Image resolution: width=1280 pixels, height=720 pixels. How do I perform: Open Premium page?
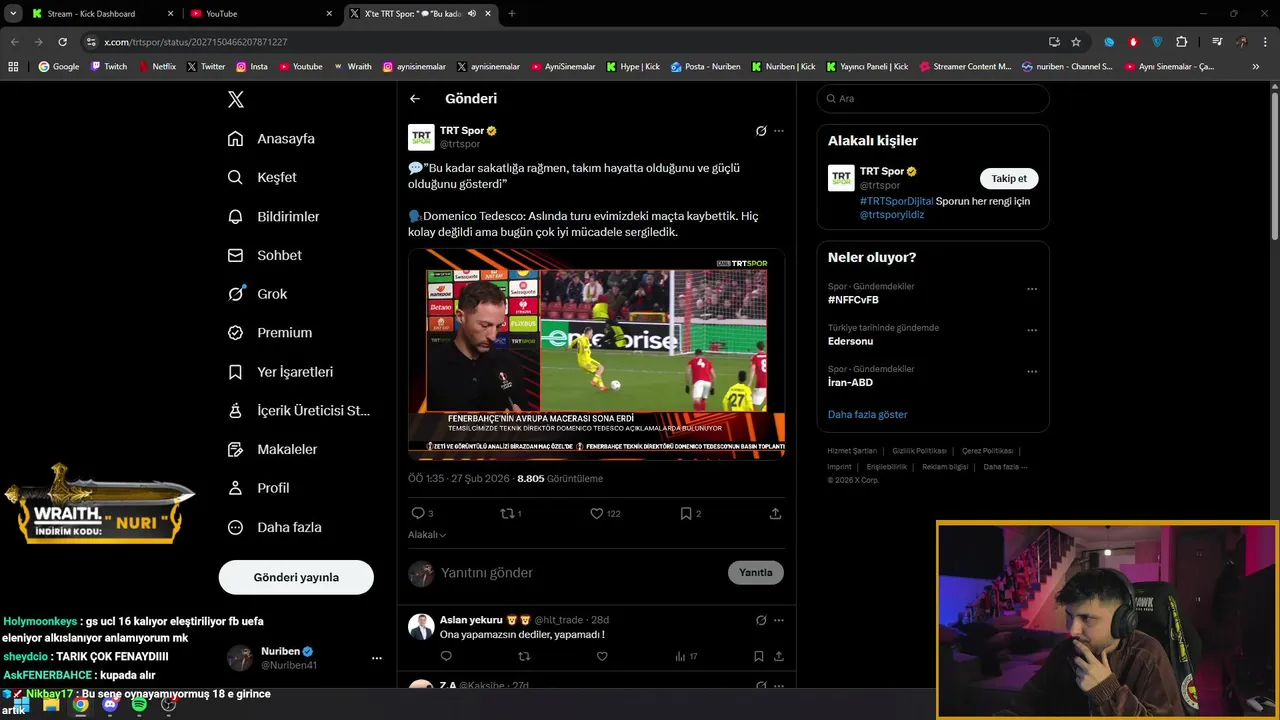270,333
